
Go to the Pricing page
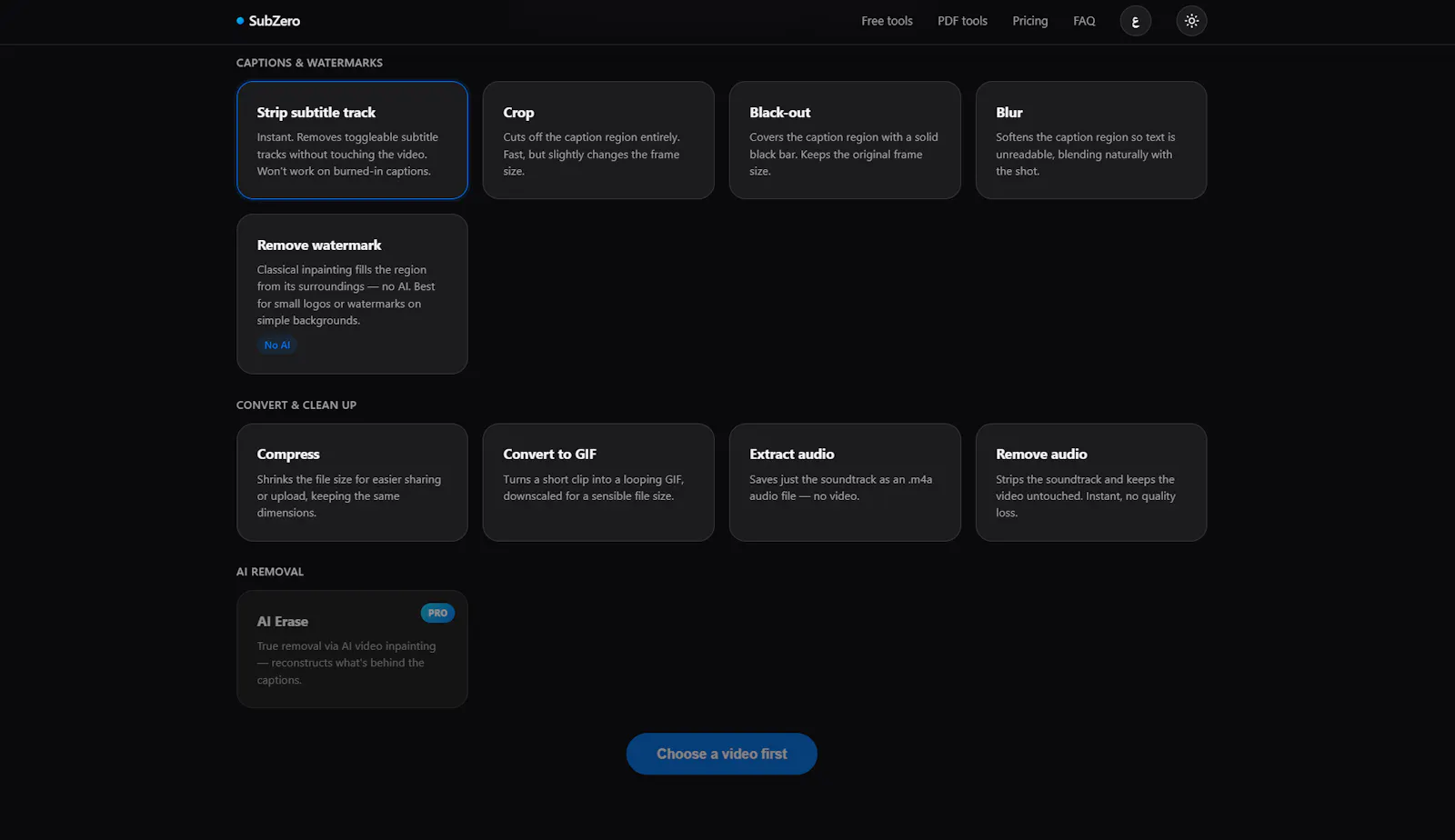1029,21
